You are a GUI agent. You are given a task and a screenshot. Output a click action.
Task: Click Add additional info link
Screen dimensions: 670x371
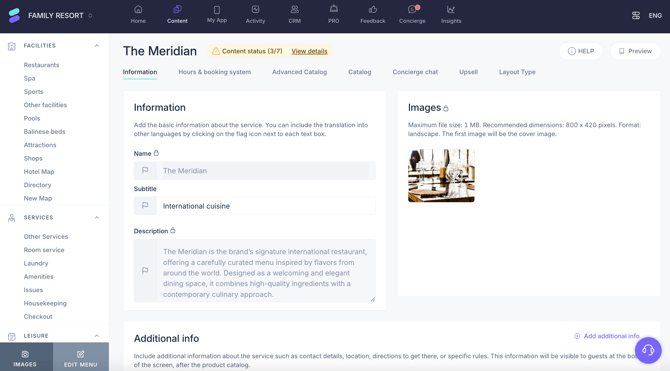pos(611,336)
